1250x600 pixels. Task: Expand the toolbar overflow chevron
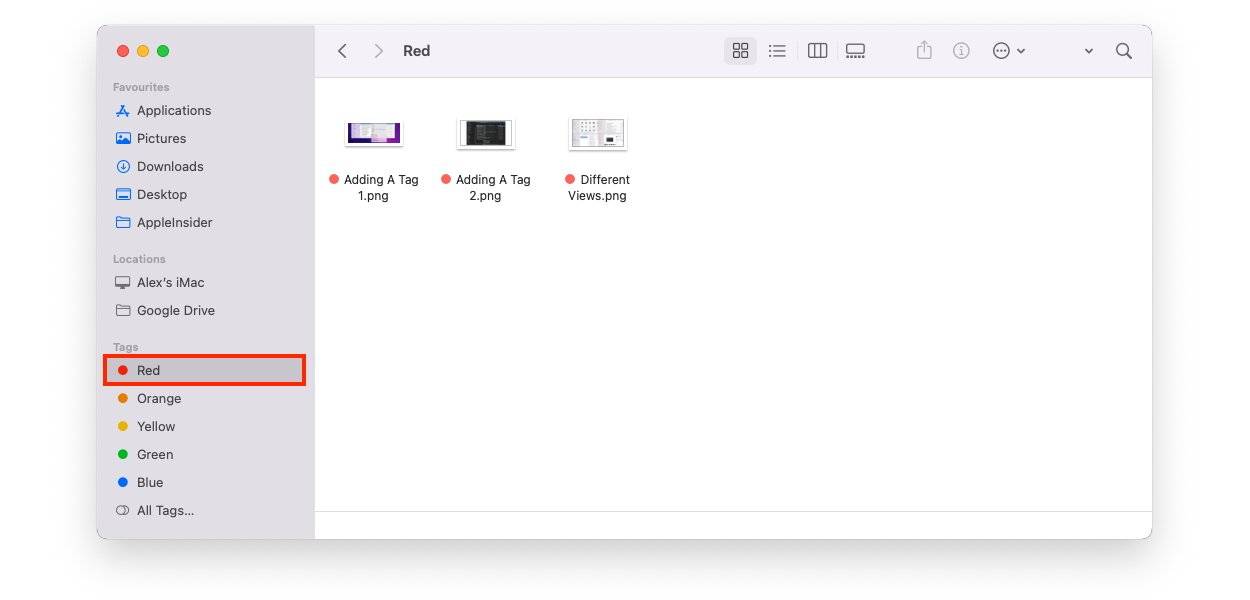(x=1089, y=51)
